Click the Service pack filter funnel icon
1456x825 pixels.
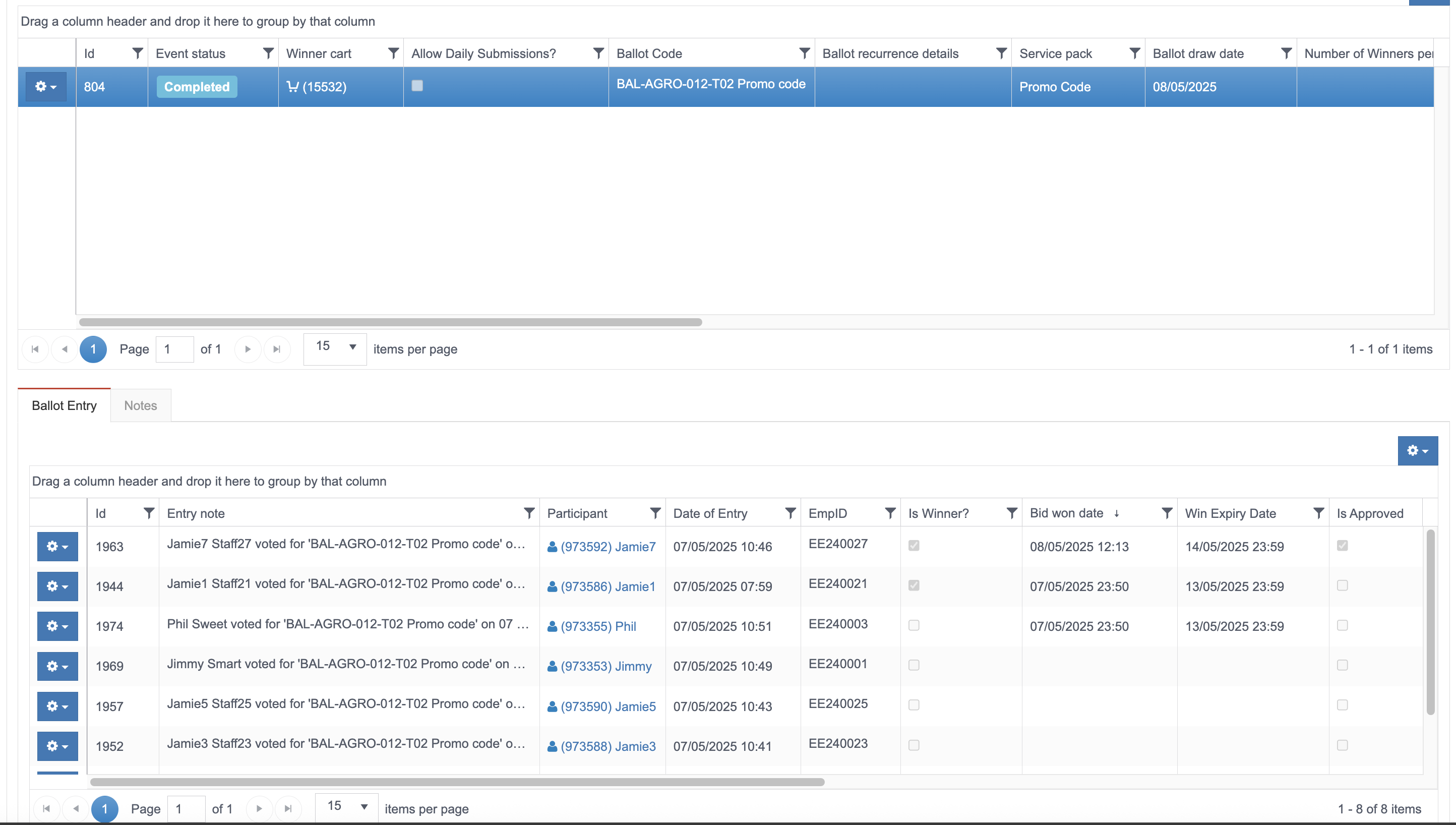pyautogui.click(x=1134, y=53)
